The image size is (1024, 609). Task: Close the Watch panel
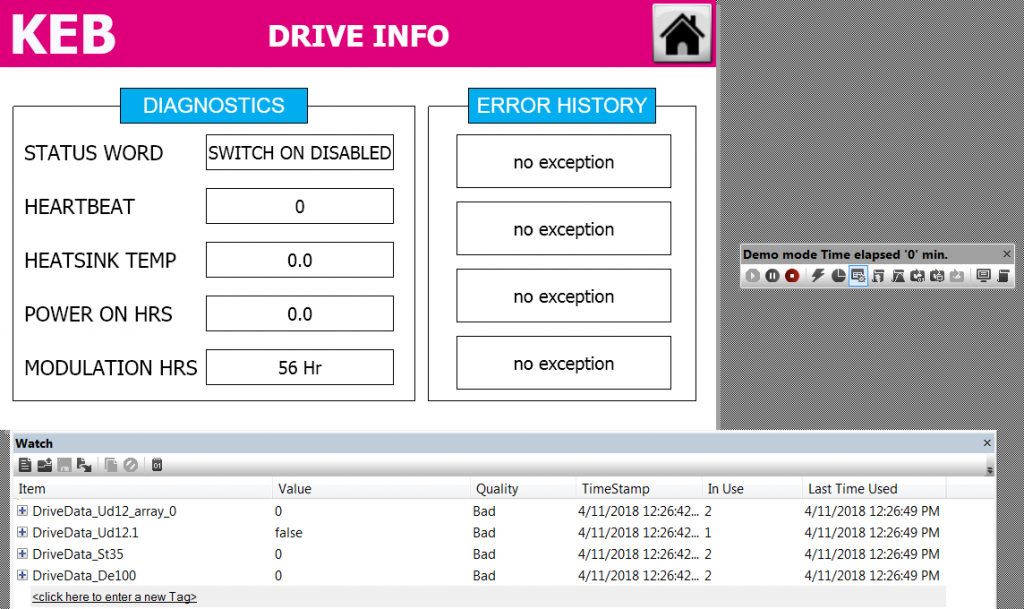click(987, 443)
